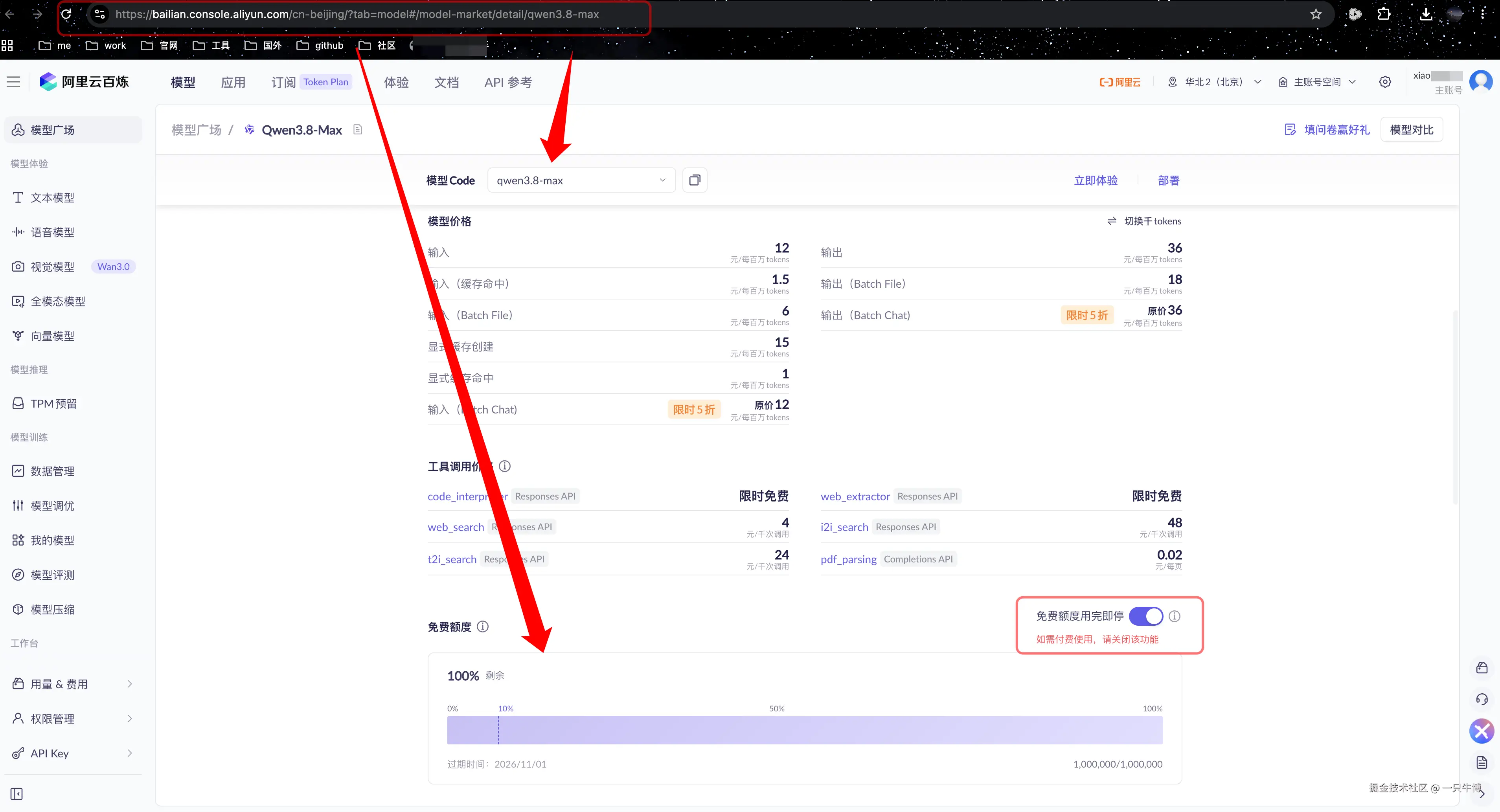Open the code_interpreter tool link
The image size is (1500, 812).
click(468, 496)
